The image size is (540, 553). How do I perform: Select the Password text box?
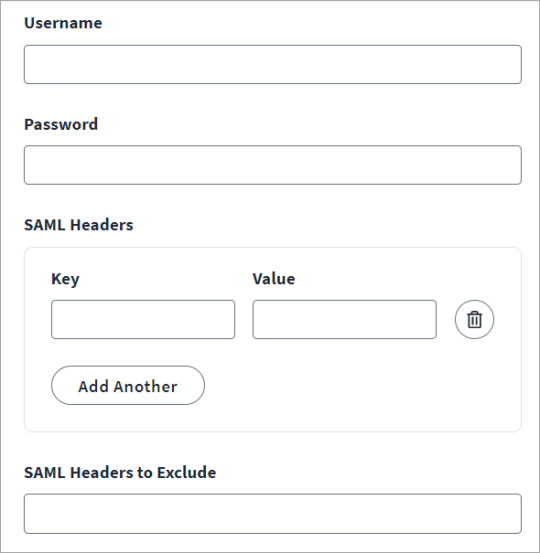coord(273,165)
